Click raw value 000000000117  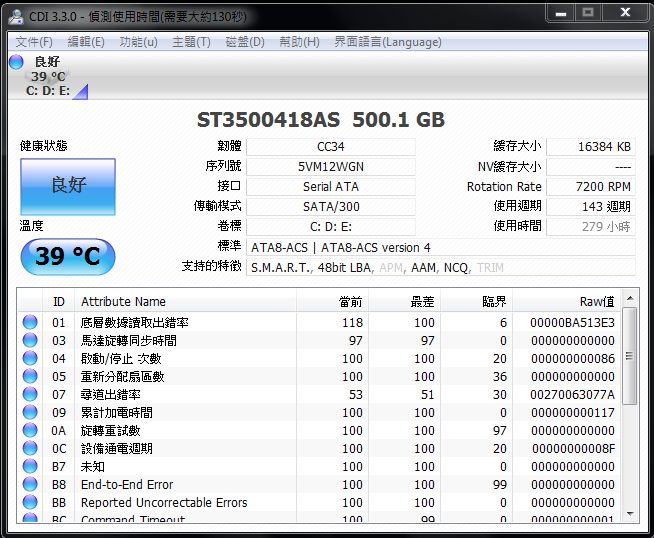coord(573,412)
